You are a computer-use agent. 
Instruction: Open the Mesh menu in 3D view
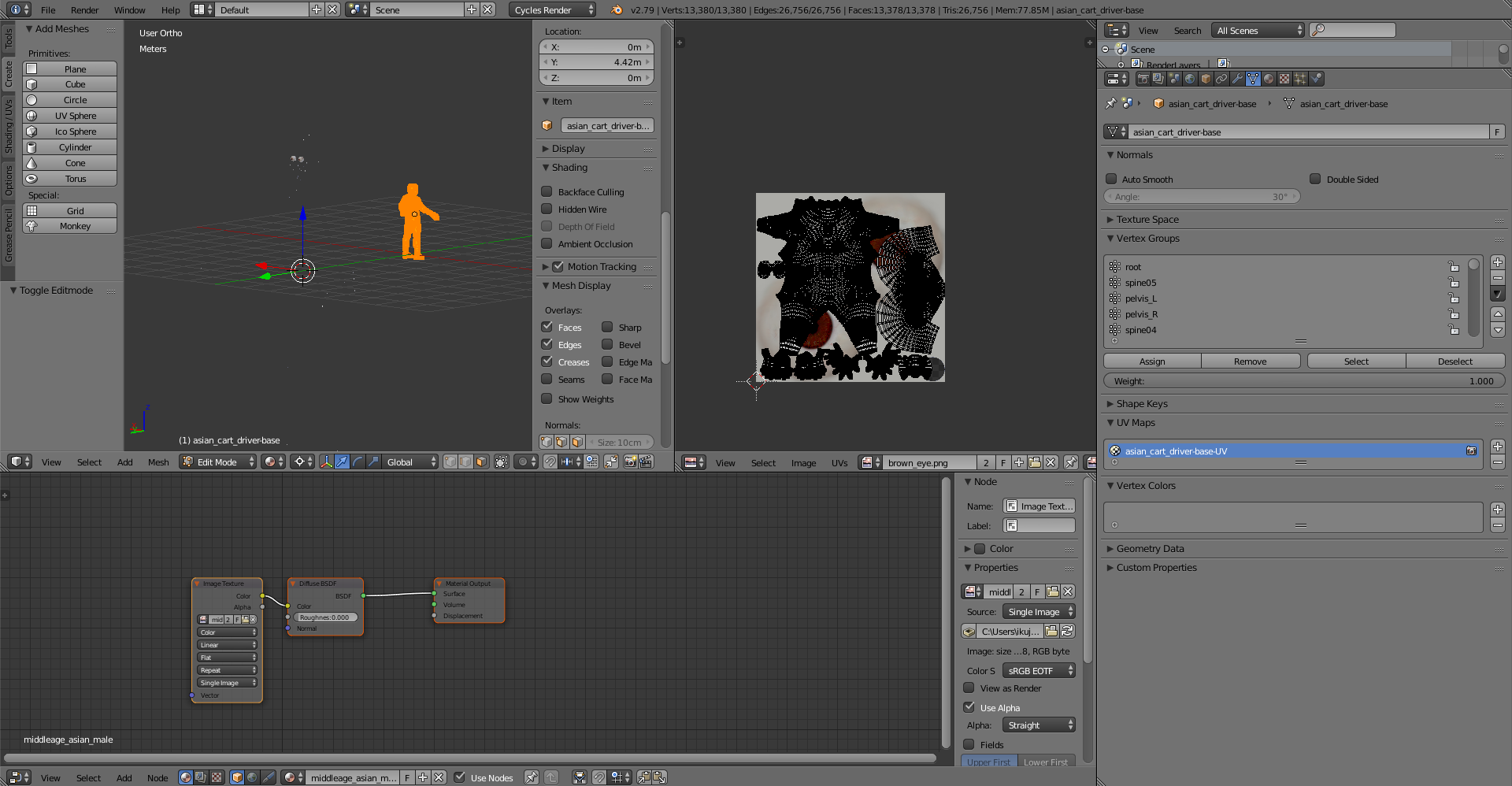157,462
